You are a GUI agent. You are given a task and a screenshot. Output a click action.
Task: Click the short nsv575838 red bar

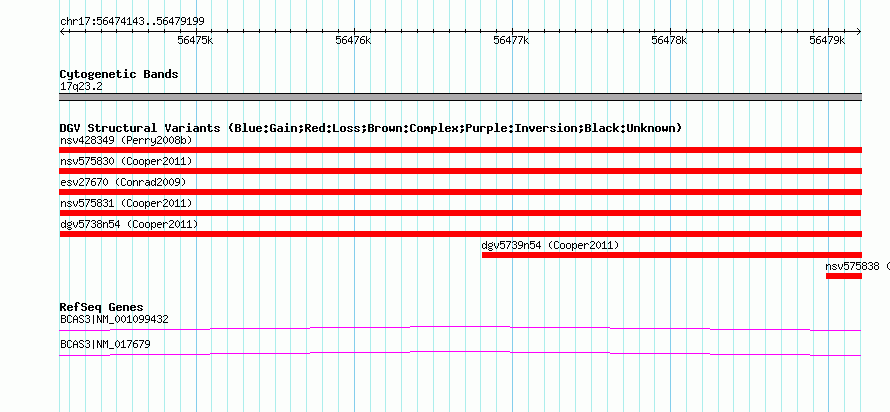844,276
